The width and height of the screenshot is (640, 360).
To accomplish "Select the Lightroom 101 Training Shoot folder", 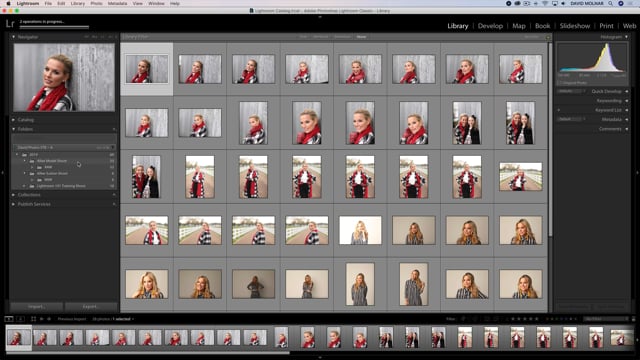I will [61, 186].
